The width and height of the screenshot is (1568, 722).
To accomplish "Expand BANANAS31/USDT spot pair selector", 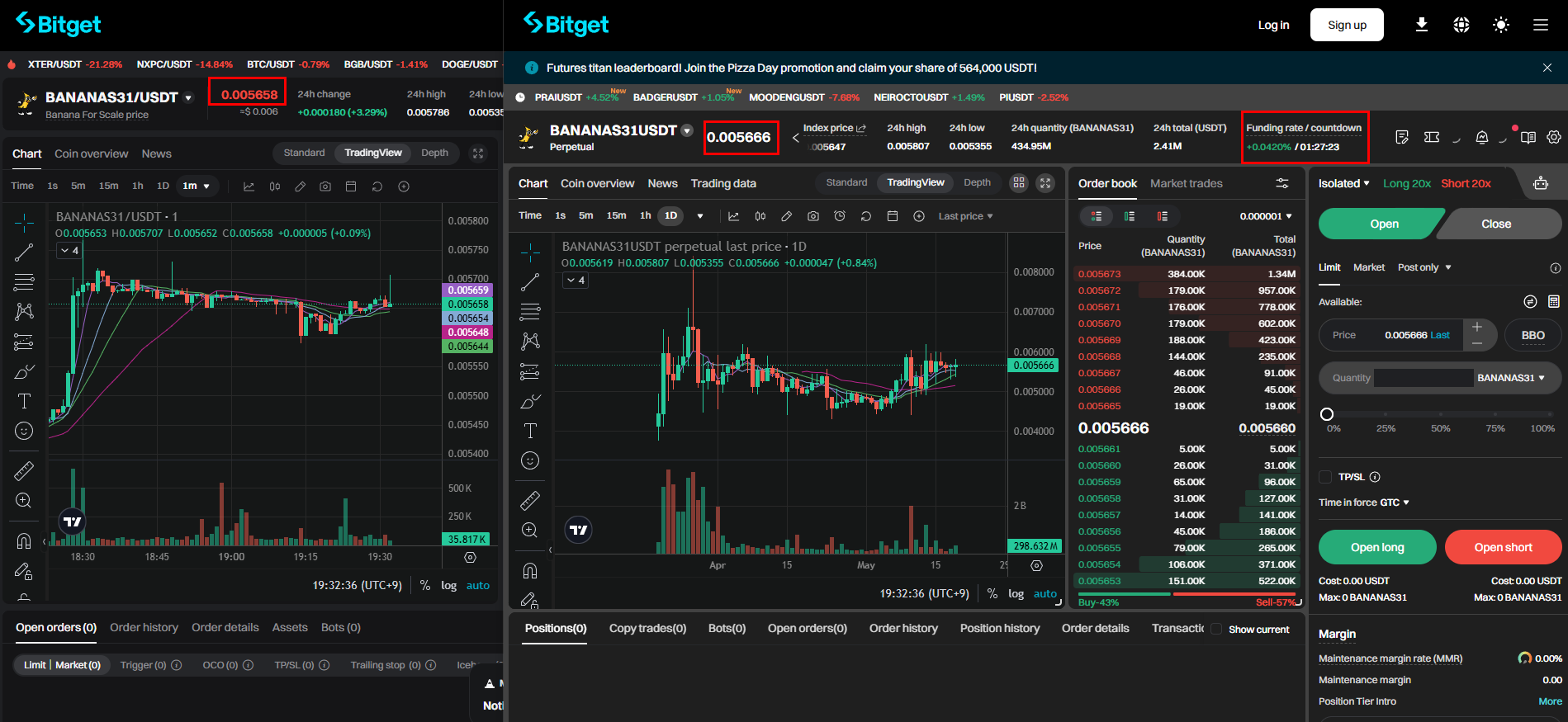I will (x=188, y=97).
